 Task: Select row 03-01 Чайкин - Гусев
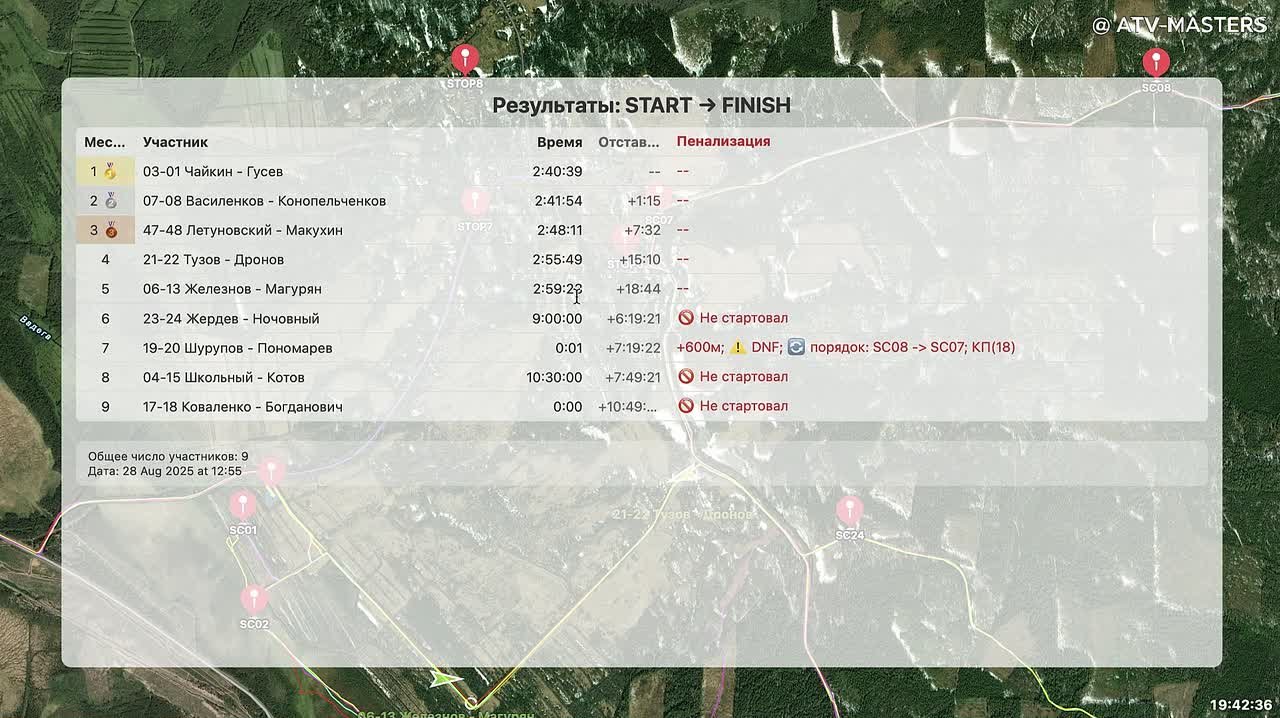pyautogui.click(x=642, y=171)
